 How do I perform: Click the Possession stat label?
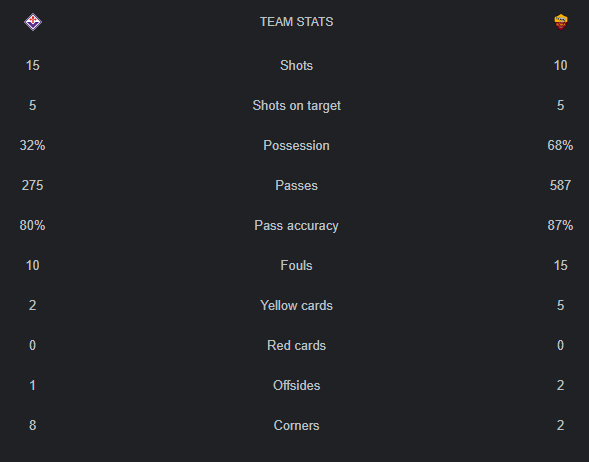(x=296, y=145)
